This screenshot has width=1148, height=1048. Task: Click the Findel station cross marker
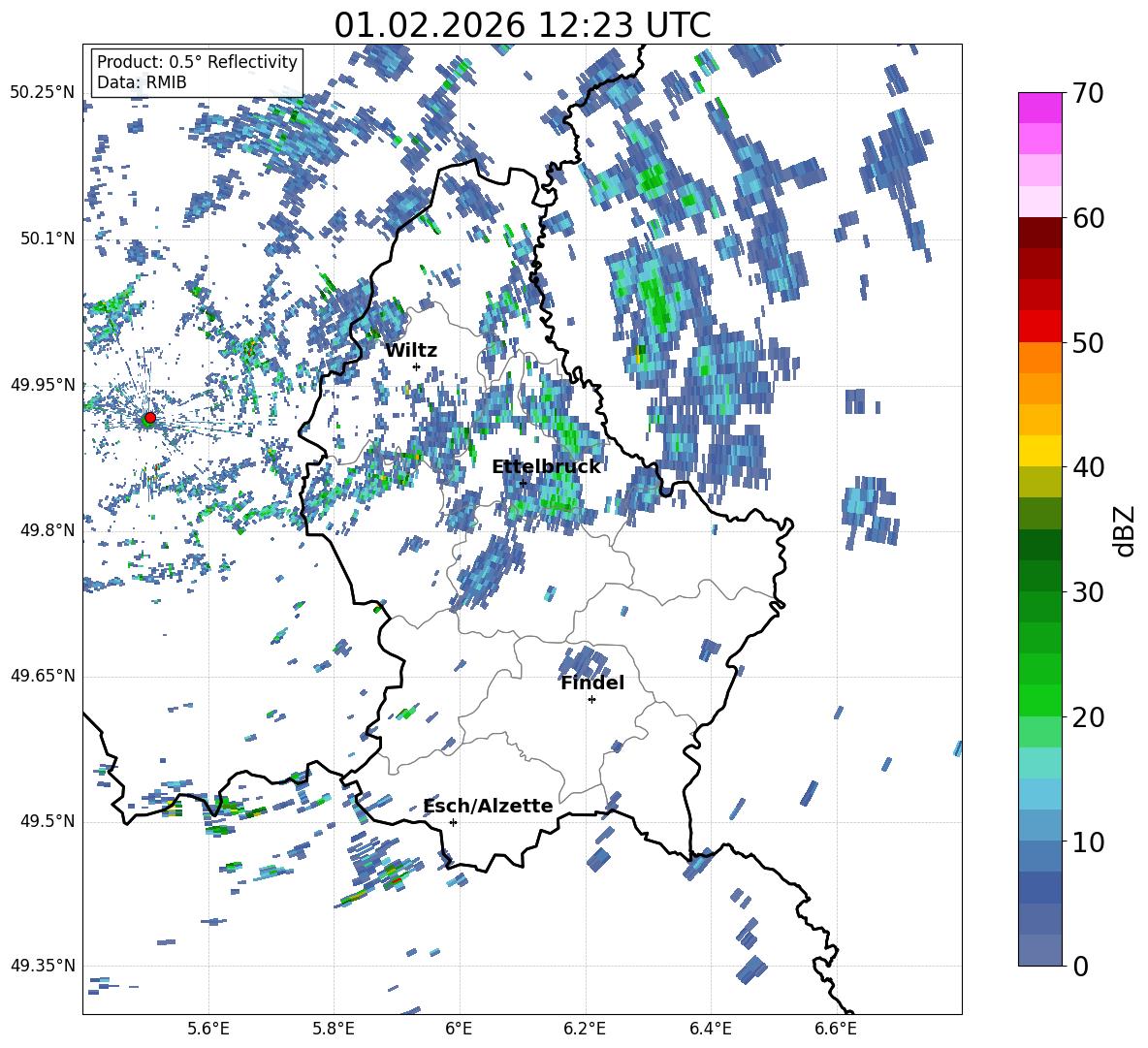pyautogui.click(x=591, y=700)
